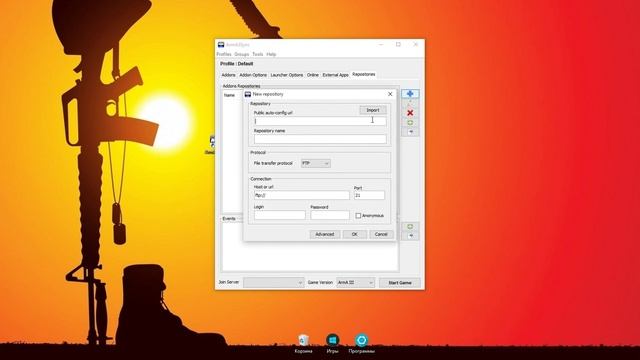Click the Repository name field
Viewport: 640px width, 360px height.
pos(320,139)
